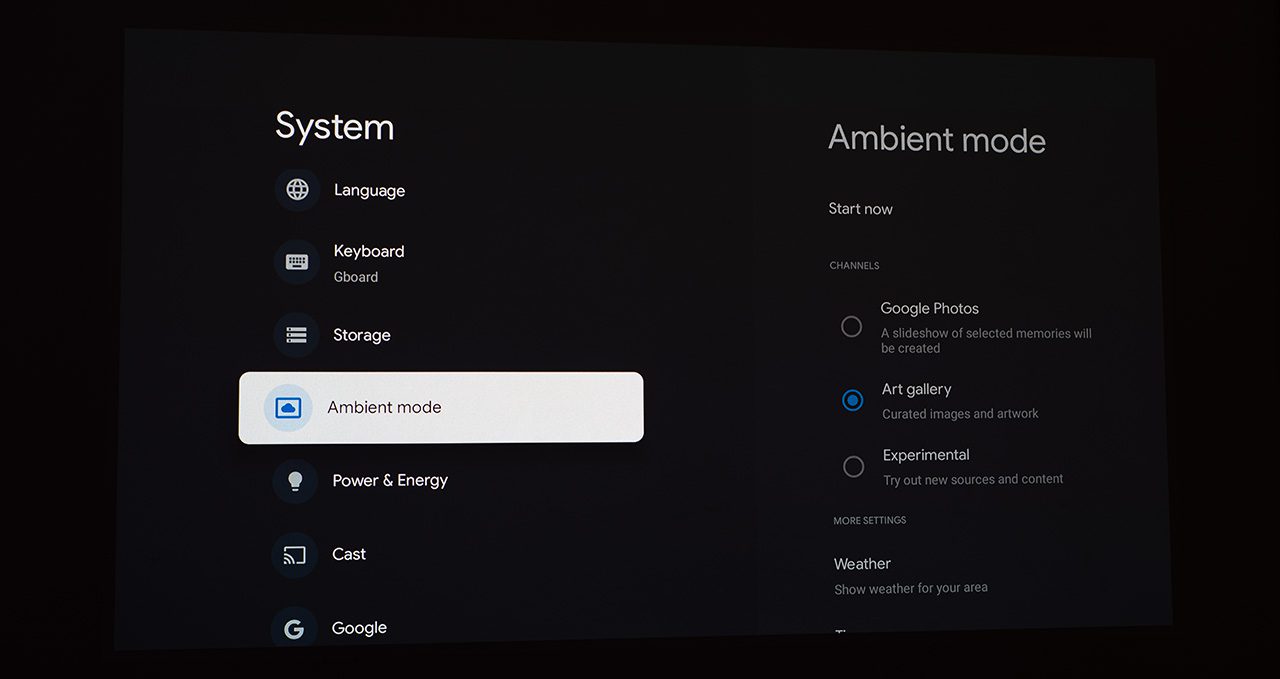Click the Ambient mode picture icon
Screen dimensions: 1280x679
pyautogui.click(x=288, y=408)
